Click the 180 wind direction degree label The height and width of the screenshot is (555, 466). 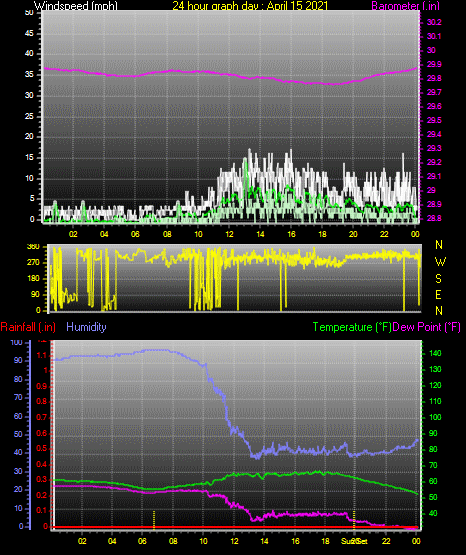(x=33, y=279)
